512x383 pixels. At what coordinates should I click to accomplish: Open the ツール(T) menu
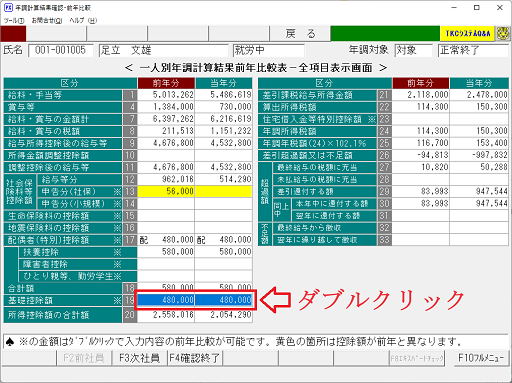[14, 20]
